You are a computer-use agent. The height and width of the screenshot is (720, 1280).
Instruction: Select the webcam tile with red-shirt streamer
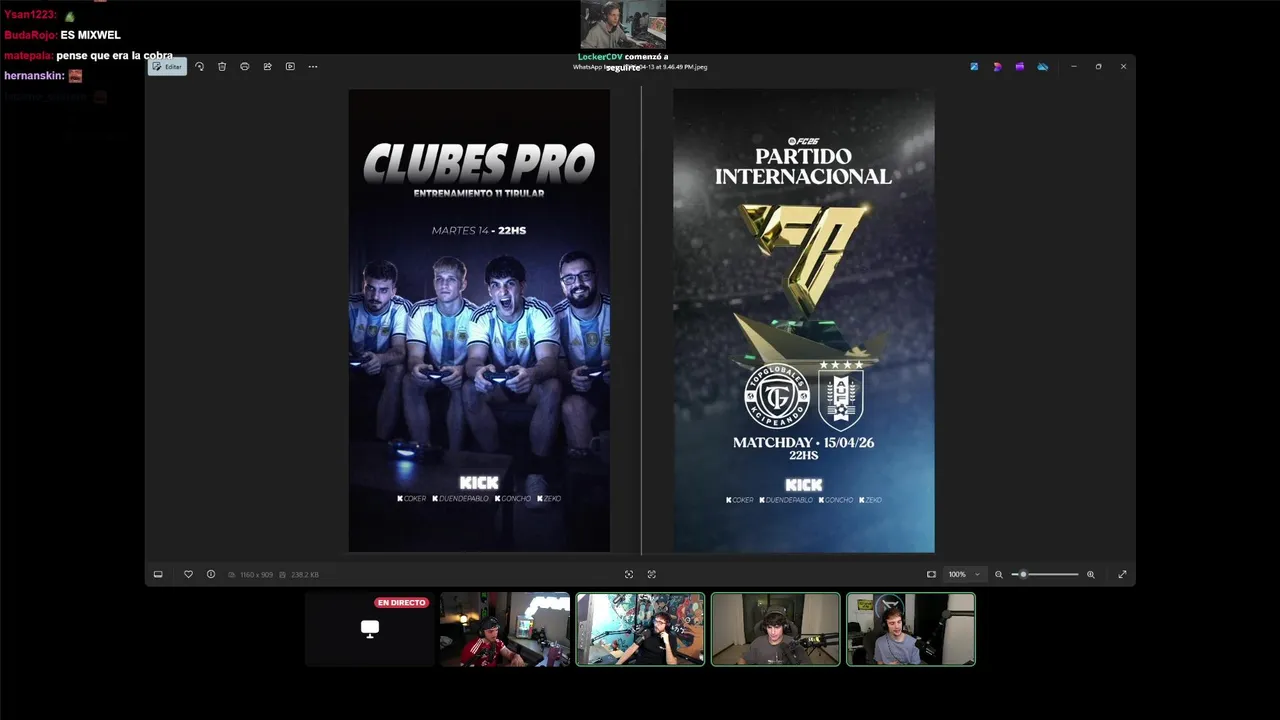pos(505,629)
